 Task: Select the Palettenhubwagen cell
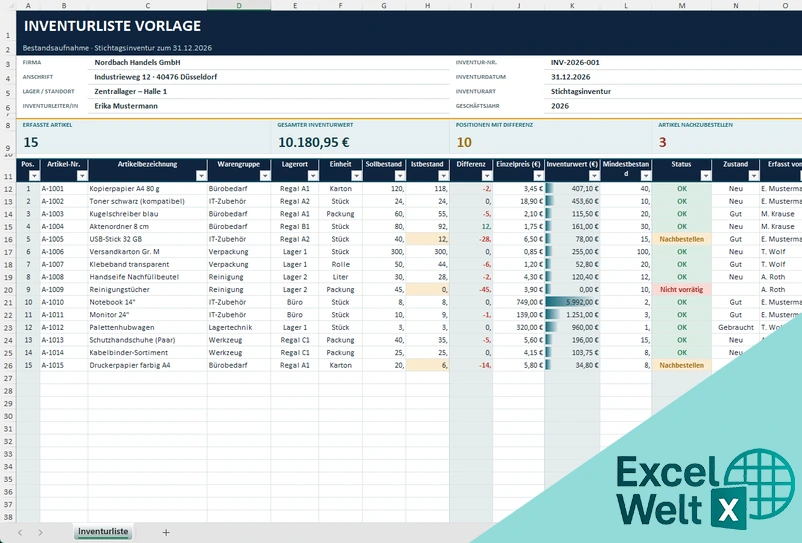[x=147, y=327]
